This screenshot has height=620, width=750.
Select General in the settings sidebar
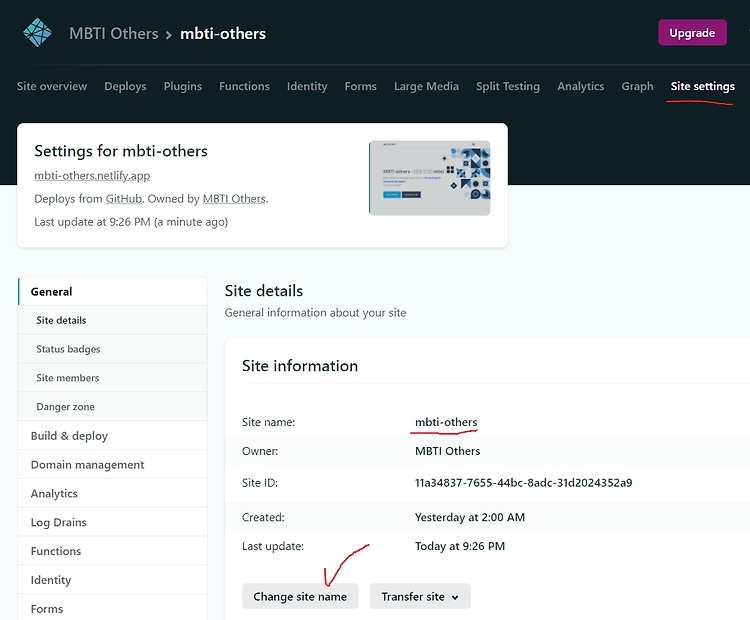click(113, 291)
